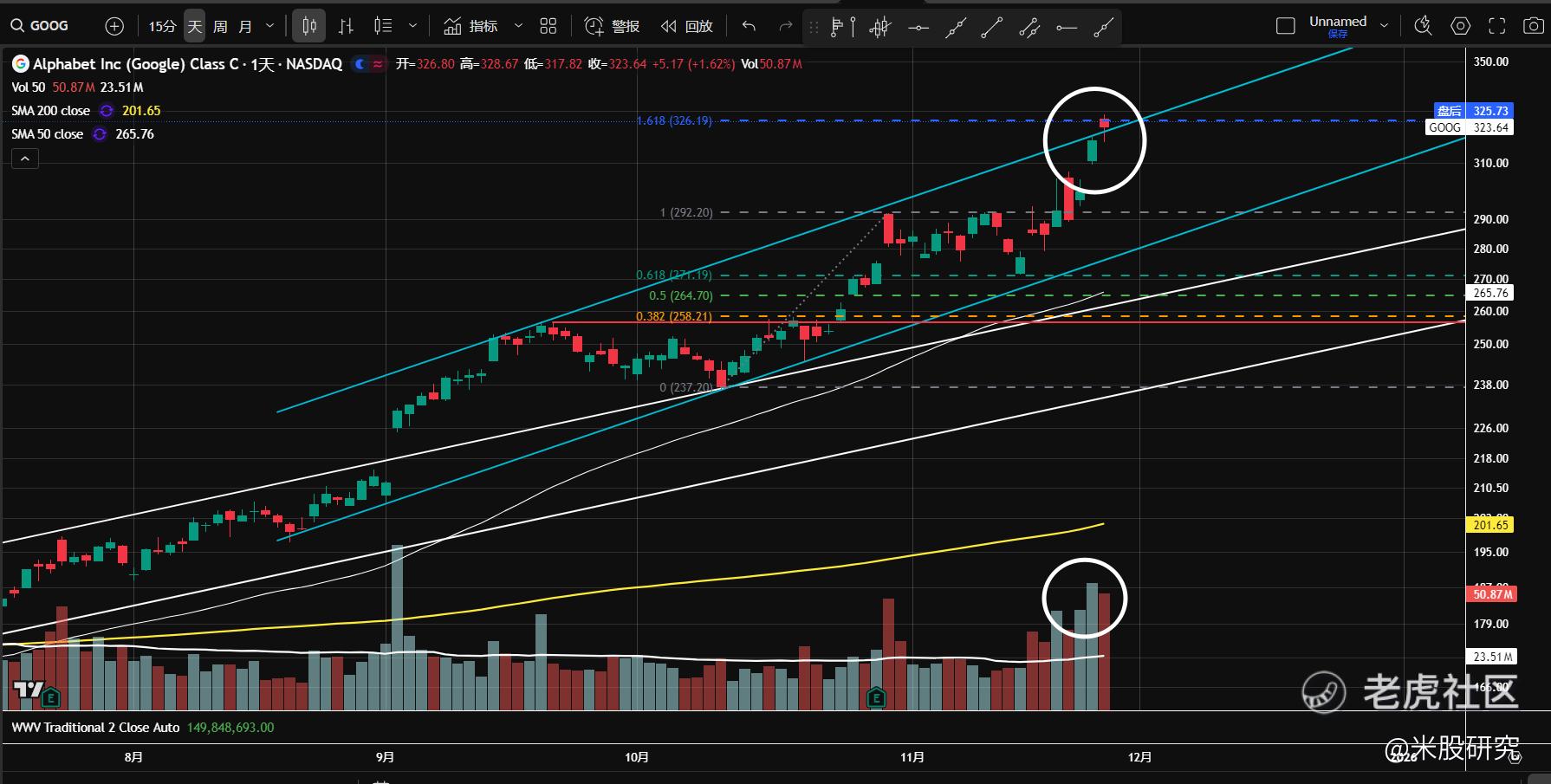Screen dimensions: 1551x784
Task: Grab the favorites drawing toolbar handle
Action: click(x=814, y=28)
